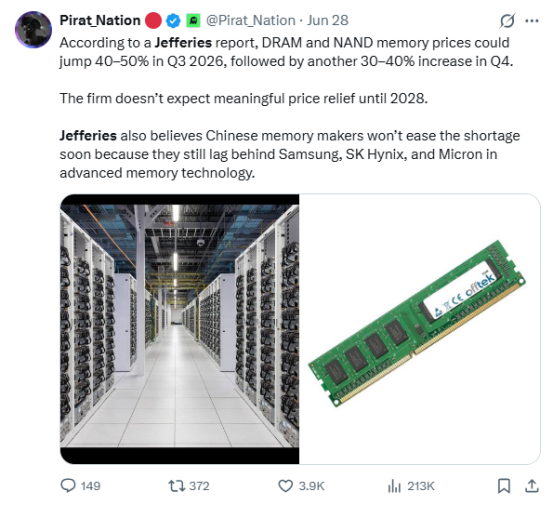Open the Pirat_Nation display name link

[x=100, y=20]
